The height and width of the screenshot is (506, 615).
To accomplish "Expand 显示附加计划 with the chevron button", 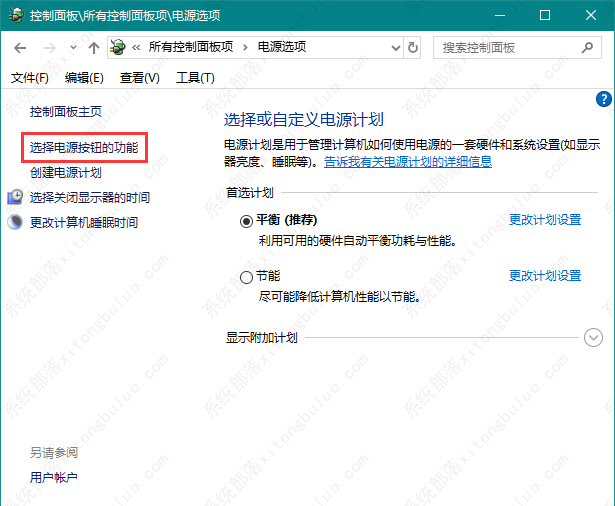I will [593, 338].
